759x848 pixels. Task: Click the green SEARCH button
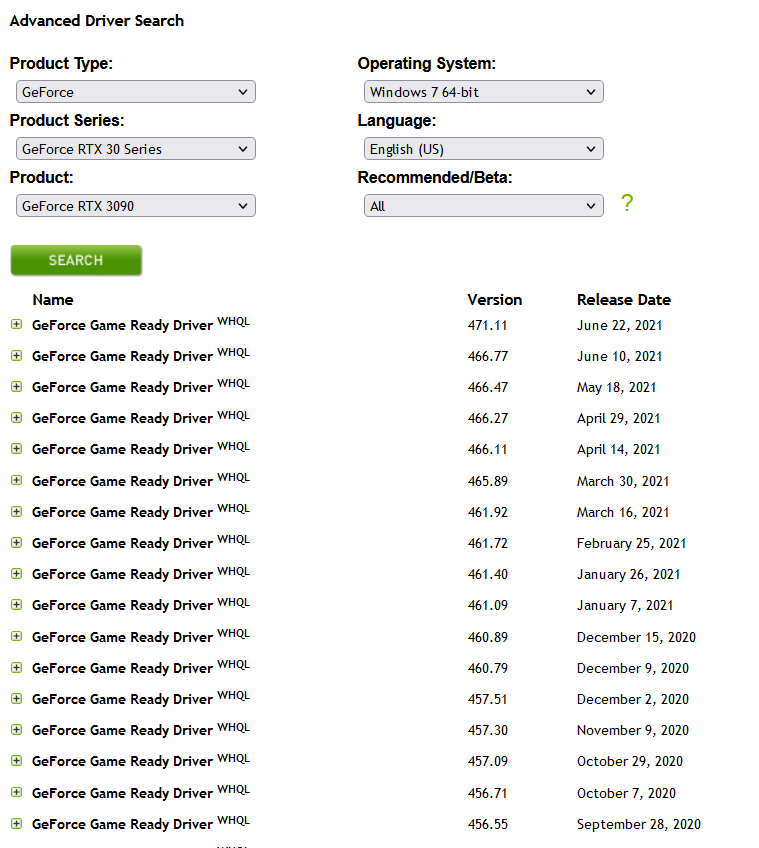[76, 260]
